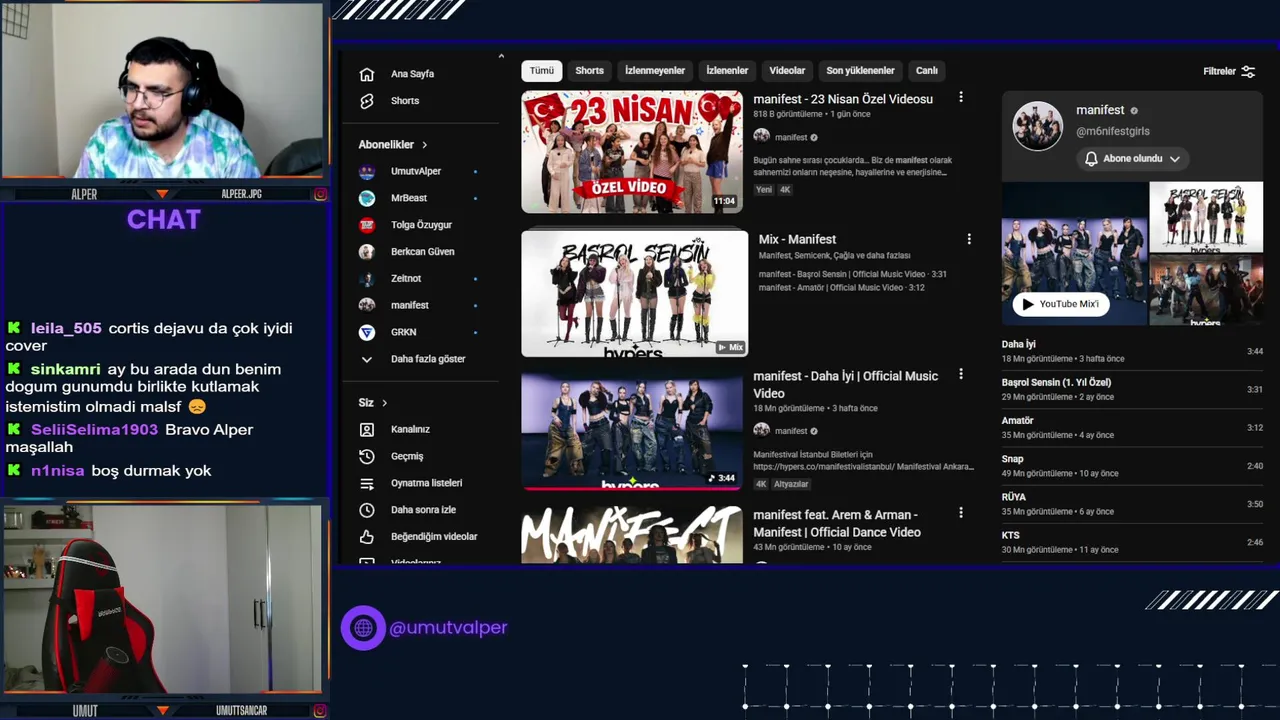1280x720 pixels.
Task: Click the bell icon on Abone olundu
Action: [x=1091, y=159]
